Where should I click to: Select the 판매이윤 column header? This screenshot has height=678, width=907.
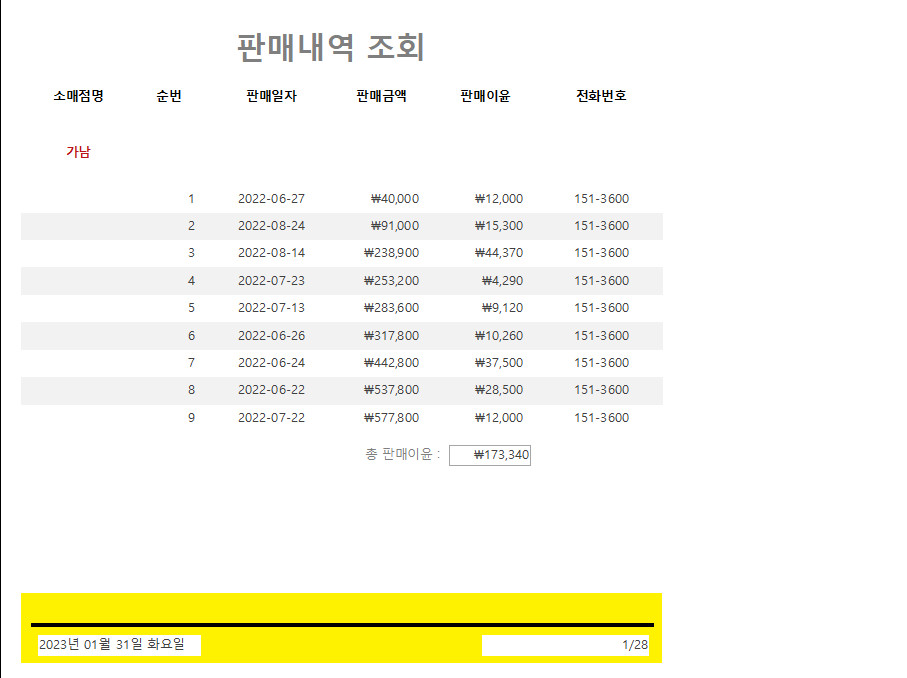tap(485, 96)
